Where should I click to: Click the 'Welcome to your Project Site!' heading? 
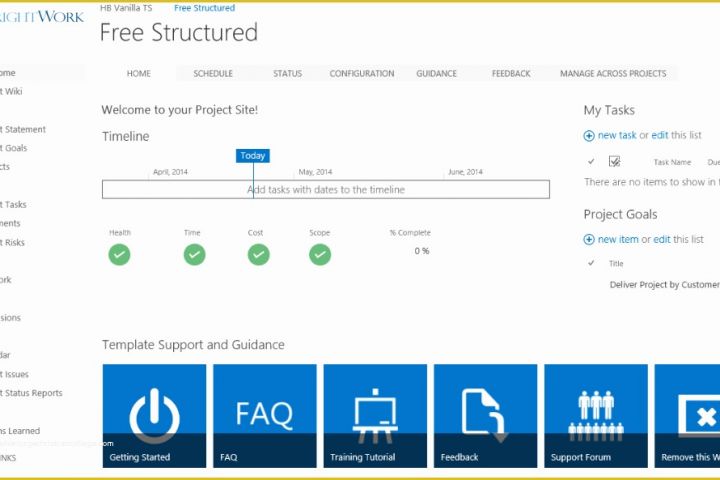tap(180, 110)
